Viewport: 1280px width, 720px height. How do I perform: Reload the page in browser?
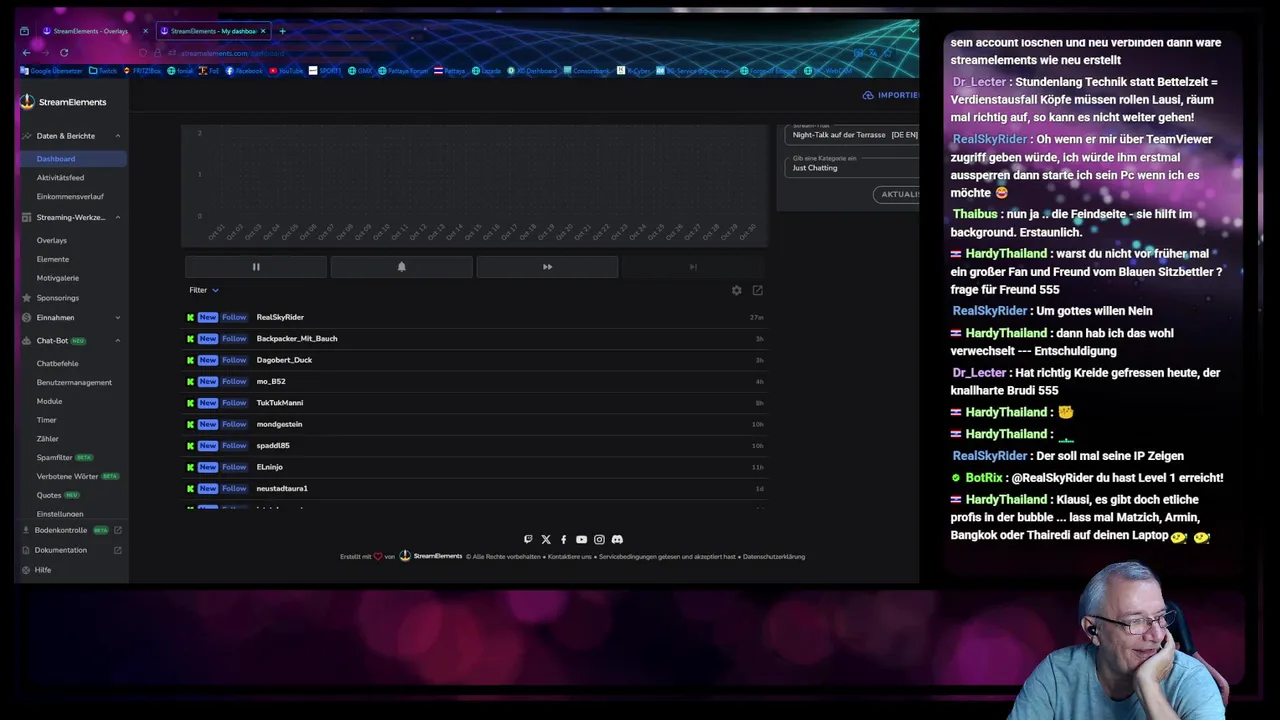pyautogui.click(x=64, y=53)
